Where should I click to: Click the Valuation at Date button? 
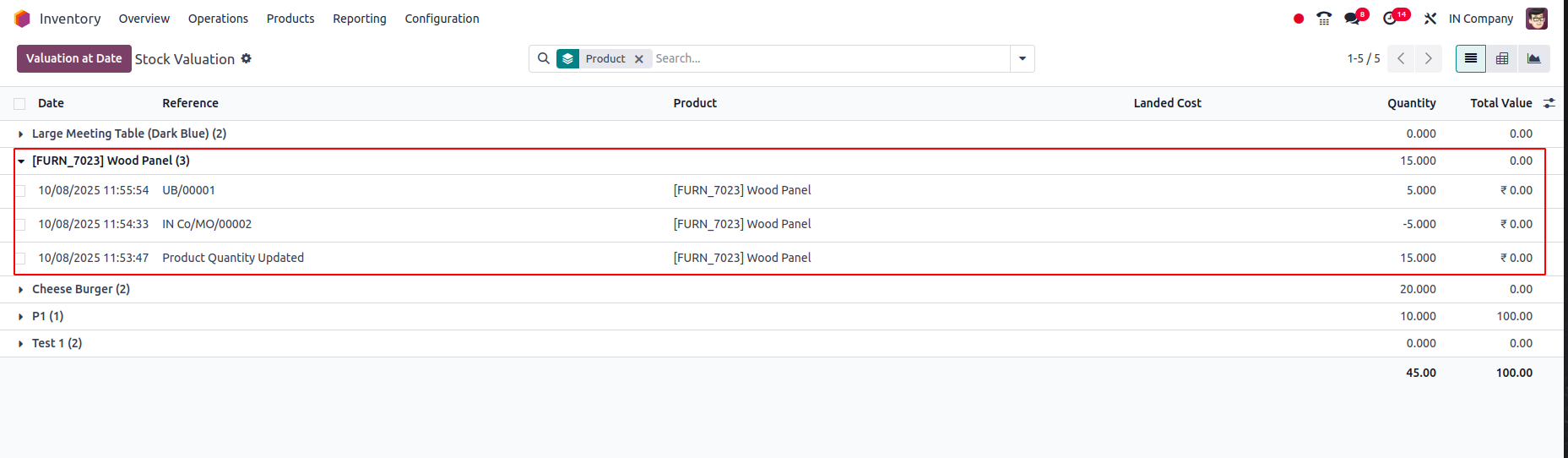coord(74,58)
